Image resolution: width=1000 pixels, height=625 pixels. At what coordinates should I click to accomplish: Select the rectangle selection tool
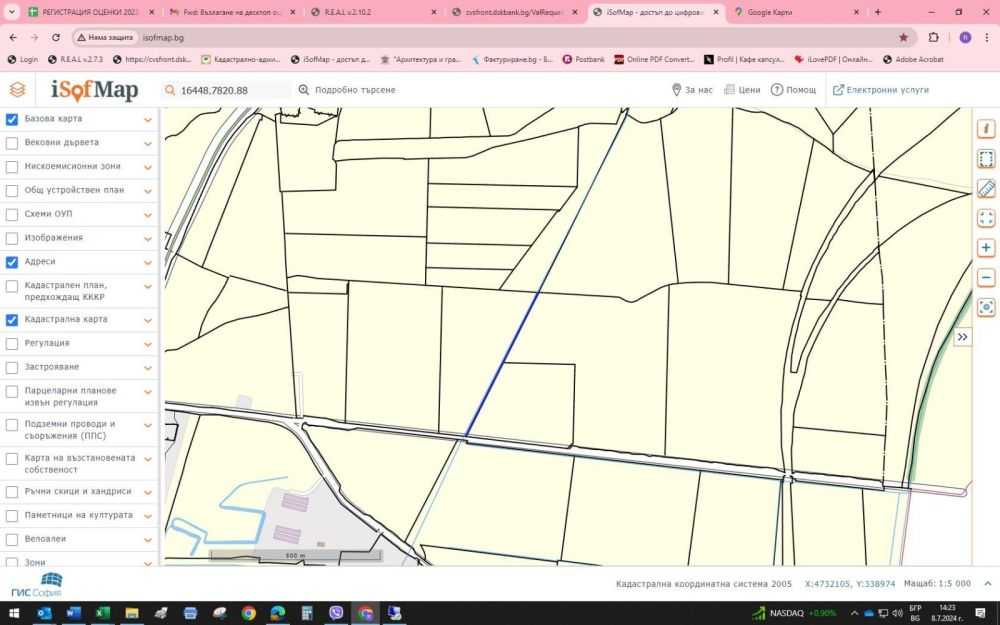pyautogui.click(x=986, y=159)
